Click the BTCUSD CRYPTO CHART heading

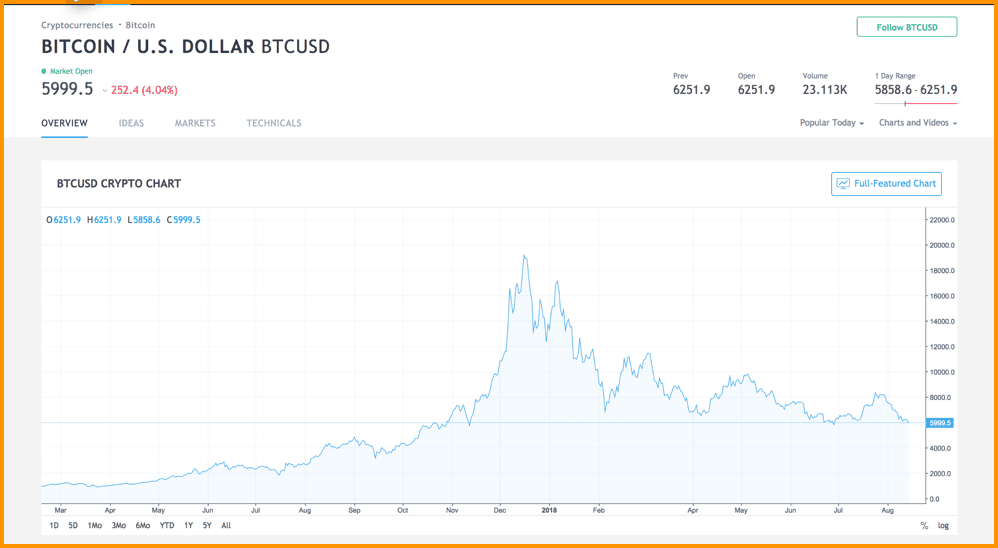coord(119,184)
